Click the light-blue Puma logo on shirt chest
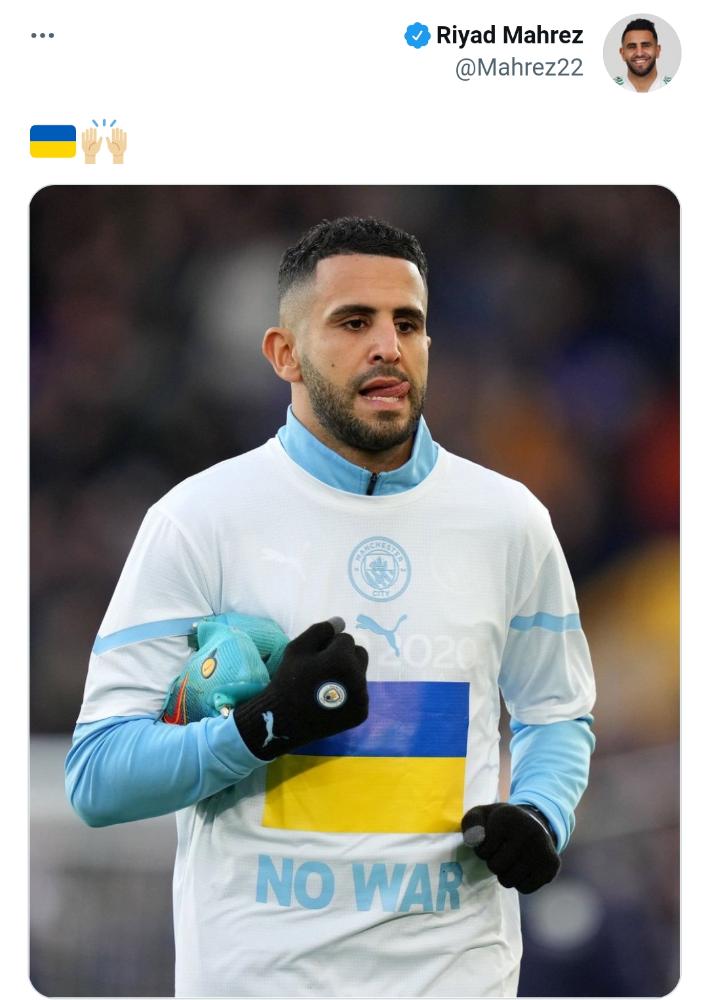 381,633
